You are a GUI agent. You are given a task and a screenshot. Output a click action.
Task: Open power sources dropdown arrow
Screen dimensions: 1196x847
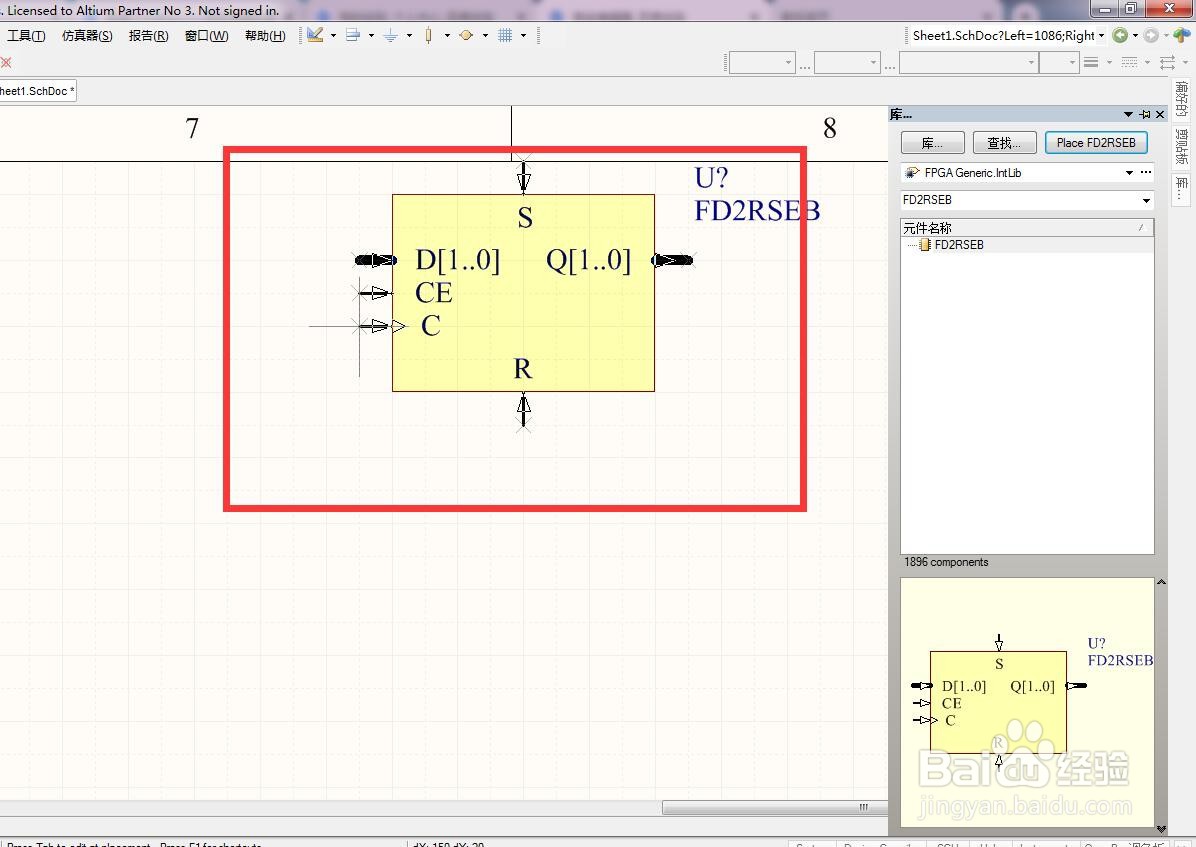click(410, 35)
